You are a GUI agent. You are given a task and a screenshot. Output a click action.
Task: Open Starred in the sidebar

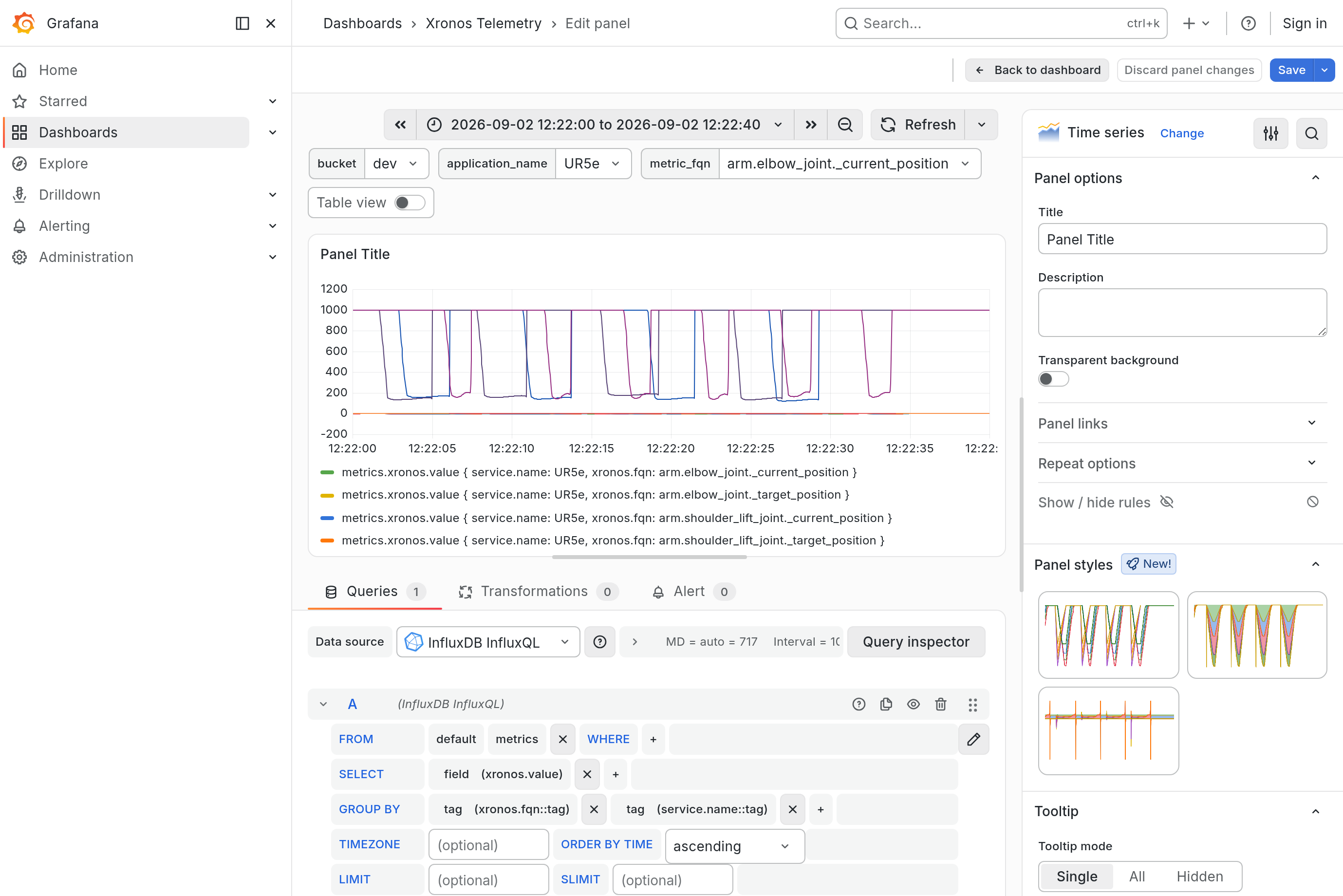point(63,101)
